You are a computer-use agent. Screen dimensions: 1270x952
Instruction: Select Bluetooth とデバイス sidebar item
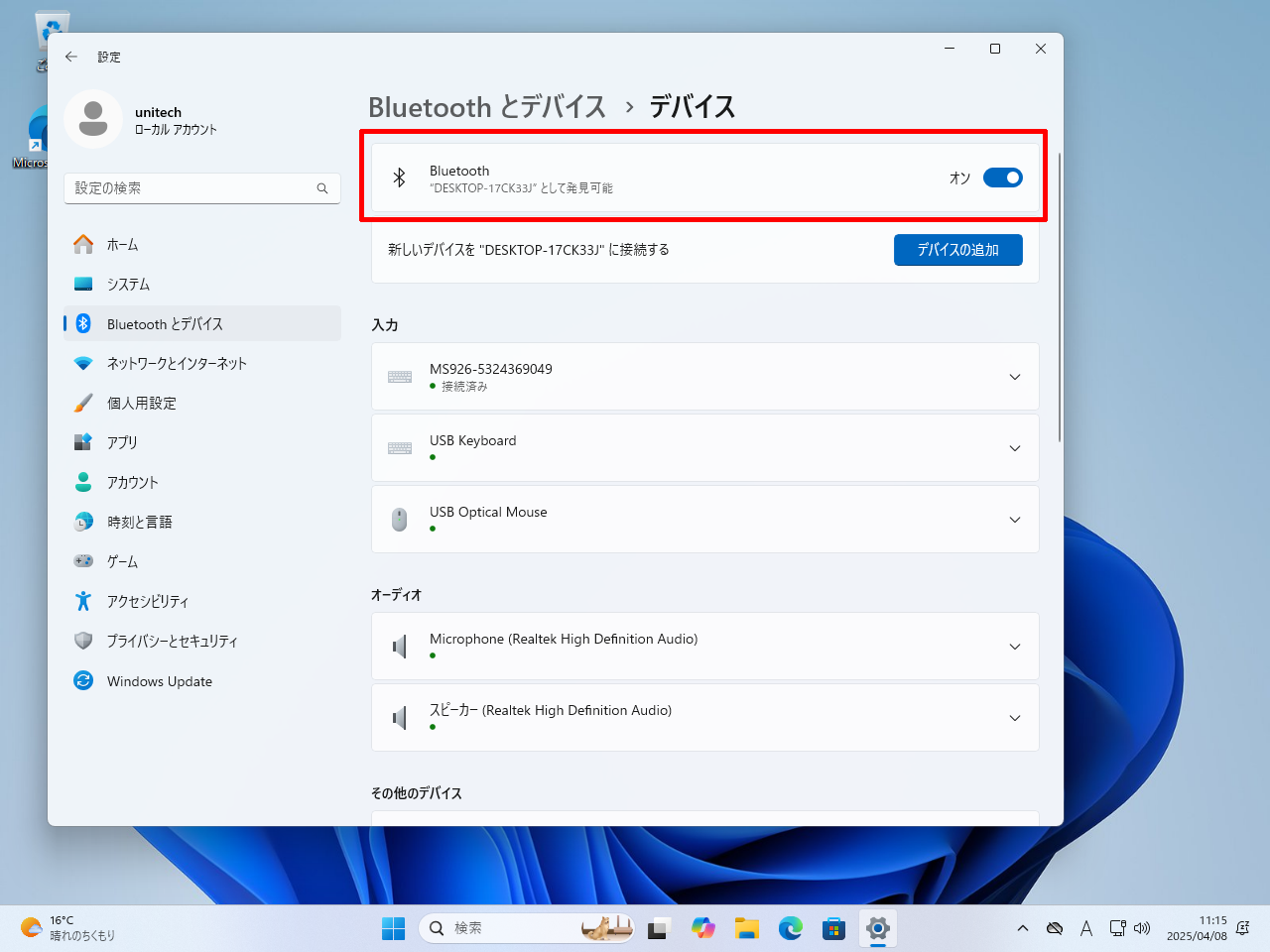(202, 323)
